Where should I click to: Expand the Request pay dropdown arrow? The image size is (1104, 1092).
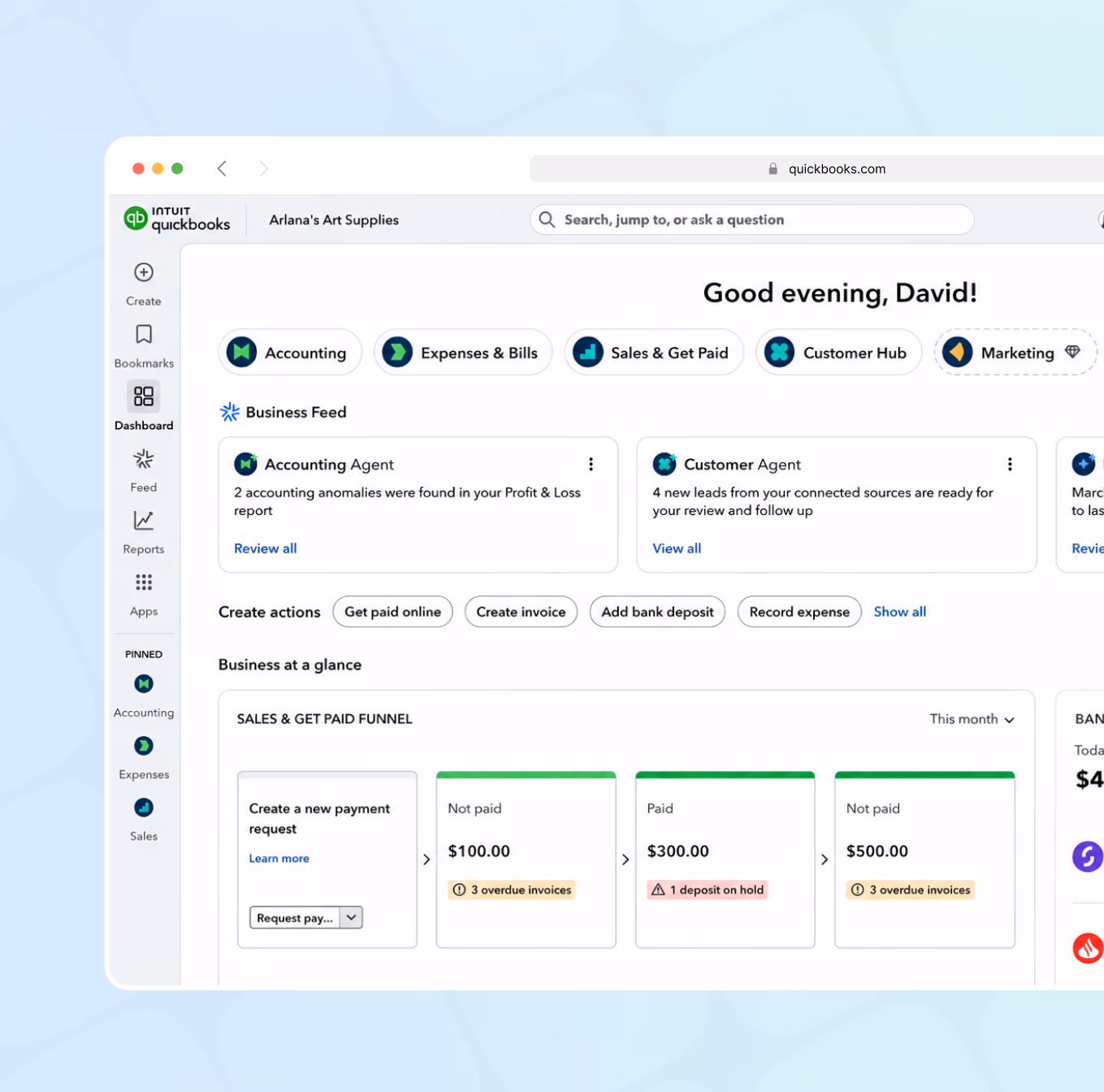pos(351,917)
